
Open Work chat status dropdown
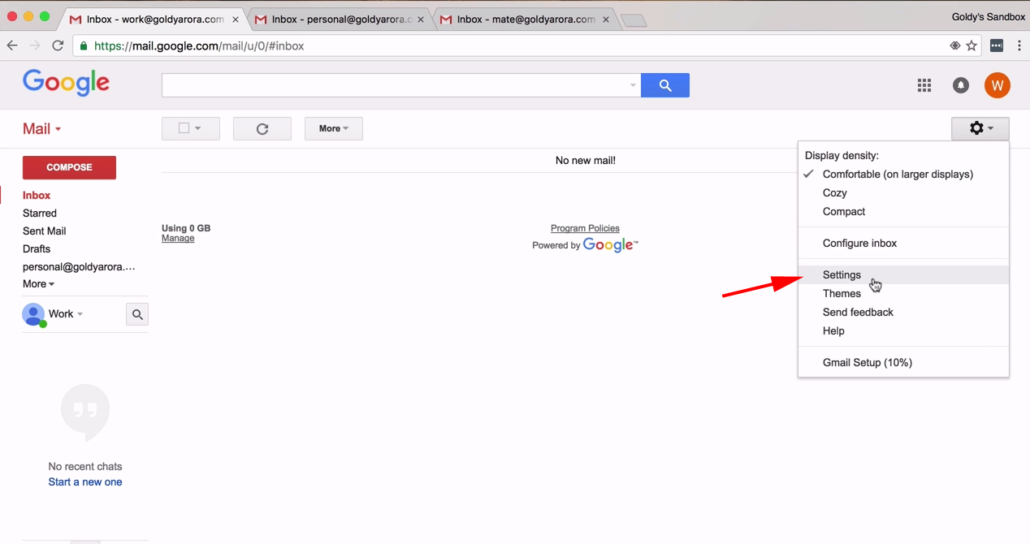[80, 314]
